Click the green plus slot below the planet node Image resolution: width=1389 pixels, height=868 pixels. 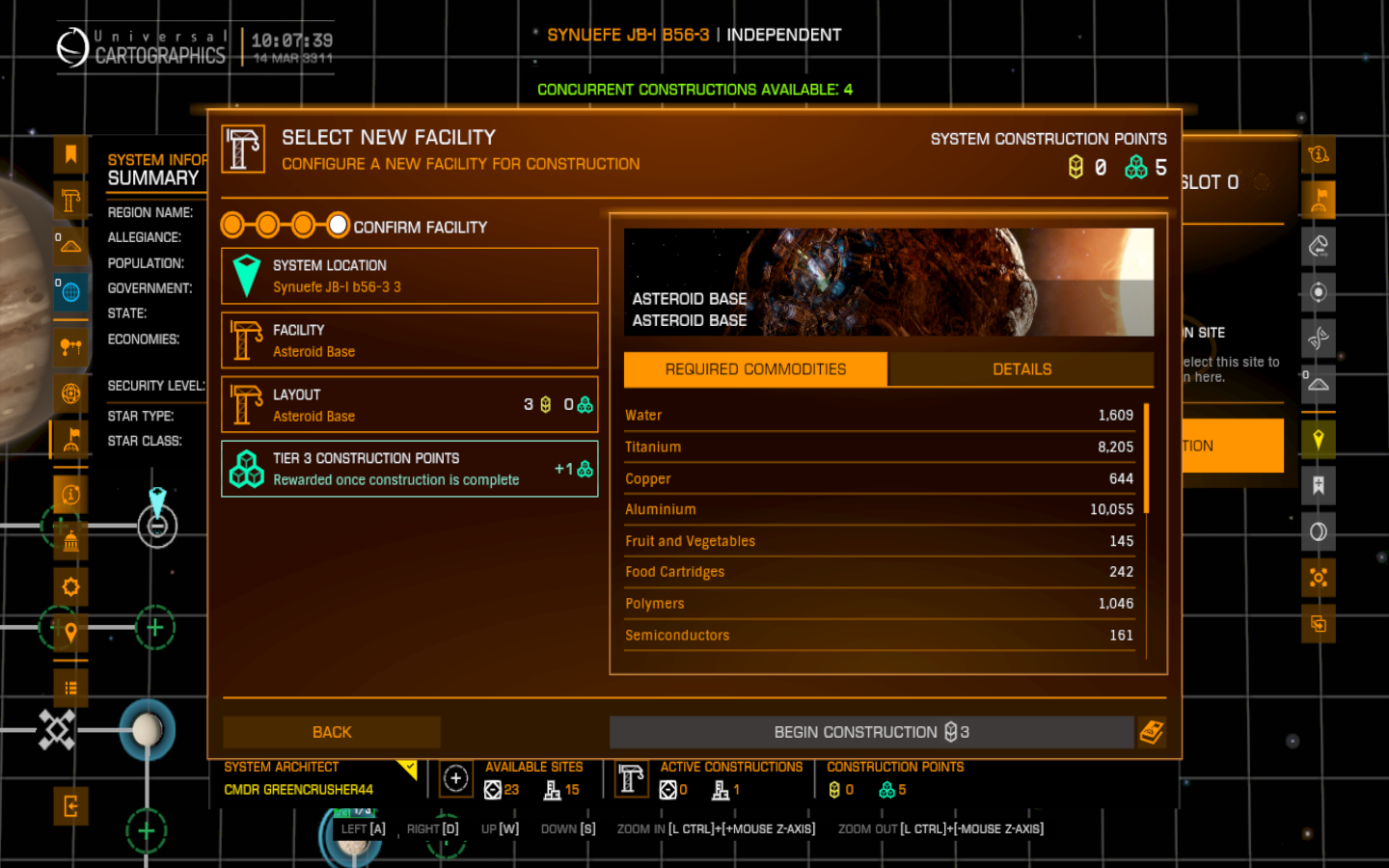[147, 830]
